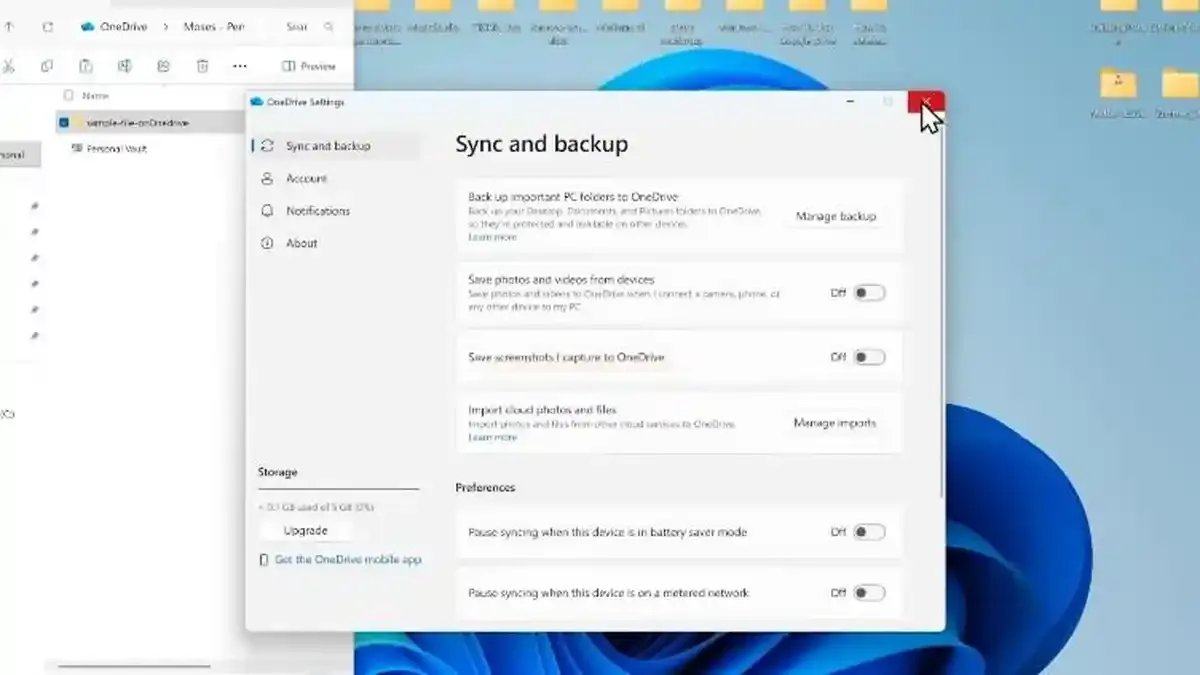Click the Manage backup button
The image size is (1200, 675).
(x=836, y=216)
